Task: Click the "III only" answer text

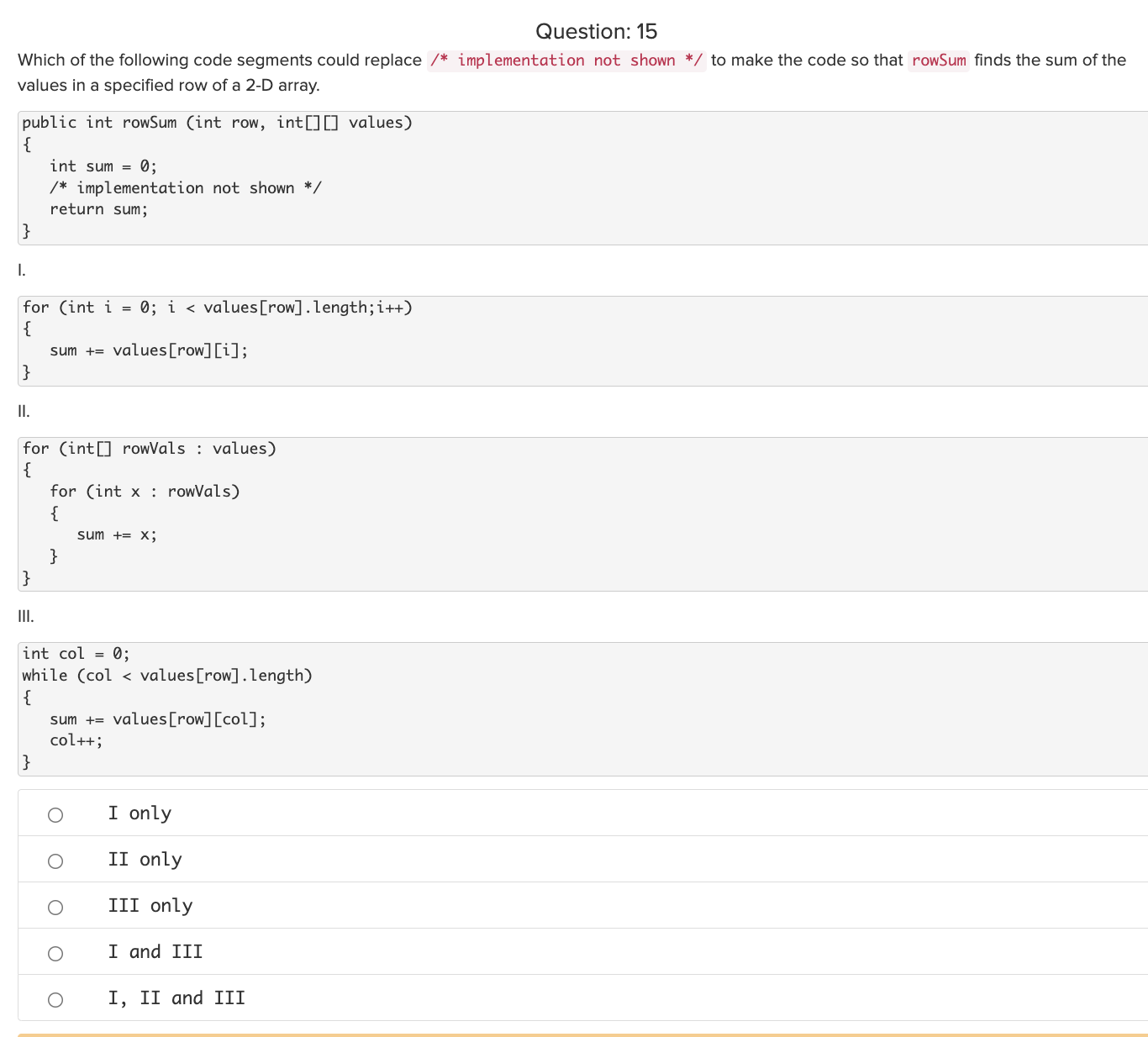Action: pyautogui.click(x=150, y=905)
